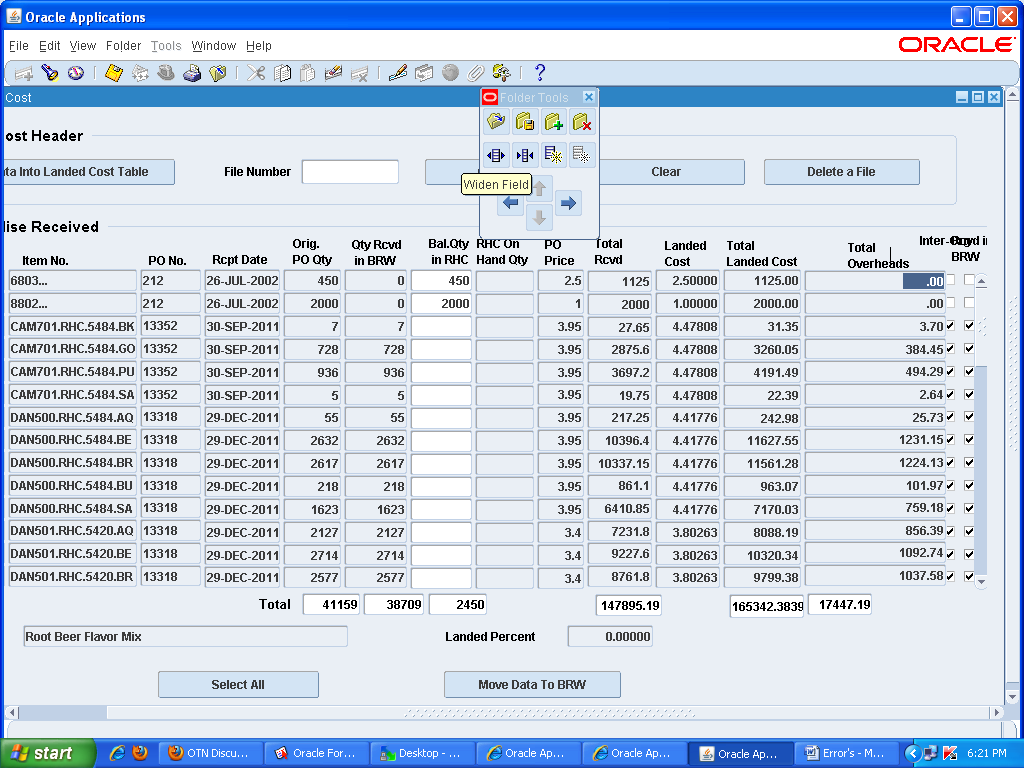Select item cell DAN500.RHC.5484.SA
The image size is (1024, 768).
click(72, 509)
